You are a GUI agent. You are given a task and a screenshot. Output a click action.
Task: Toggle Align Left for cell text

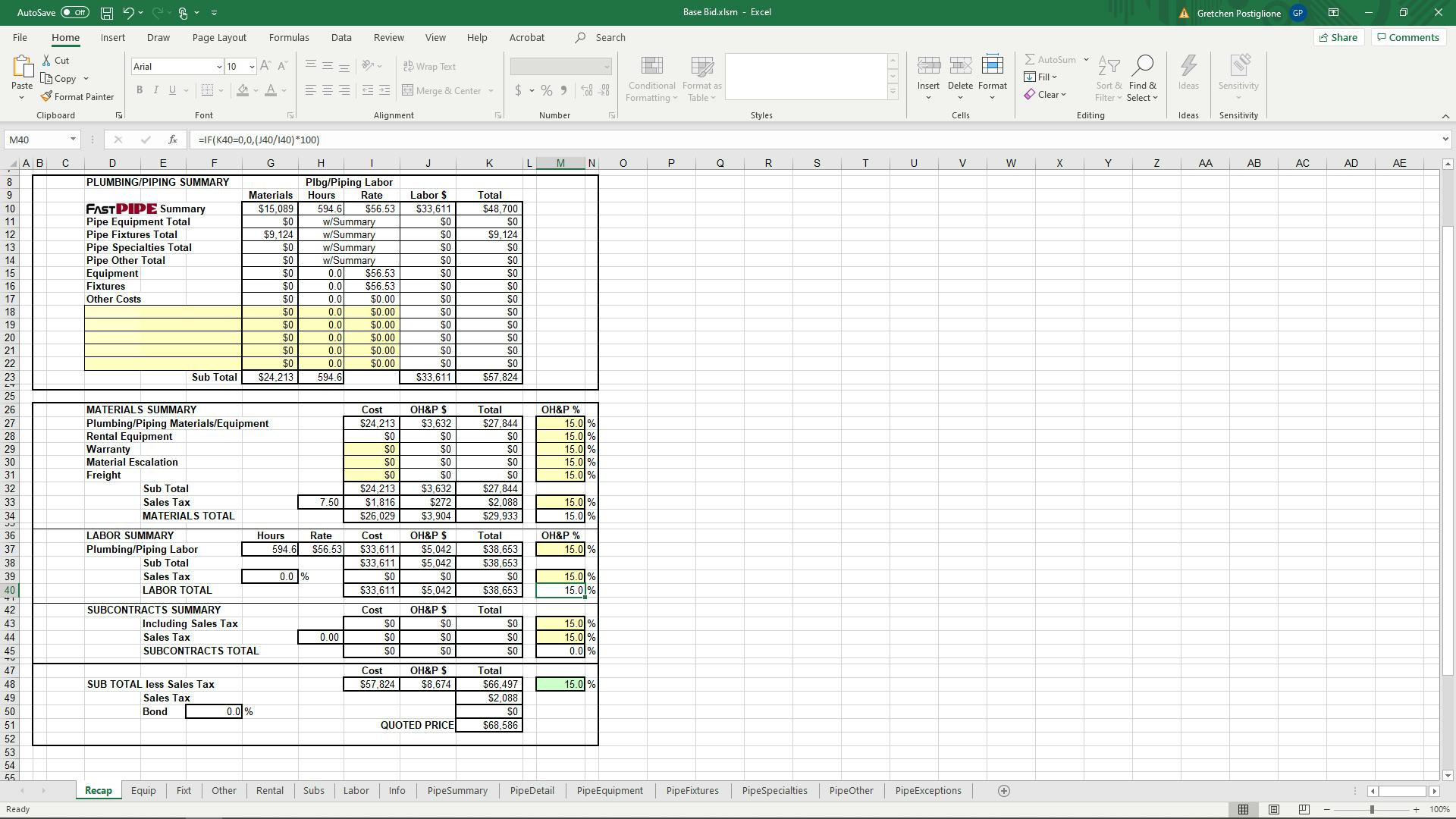[x=311, y=90]
